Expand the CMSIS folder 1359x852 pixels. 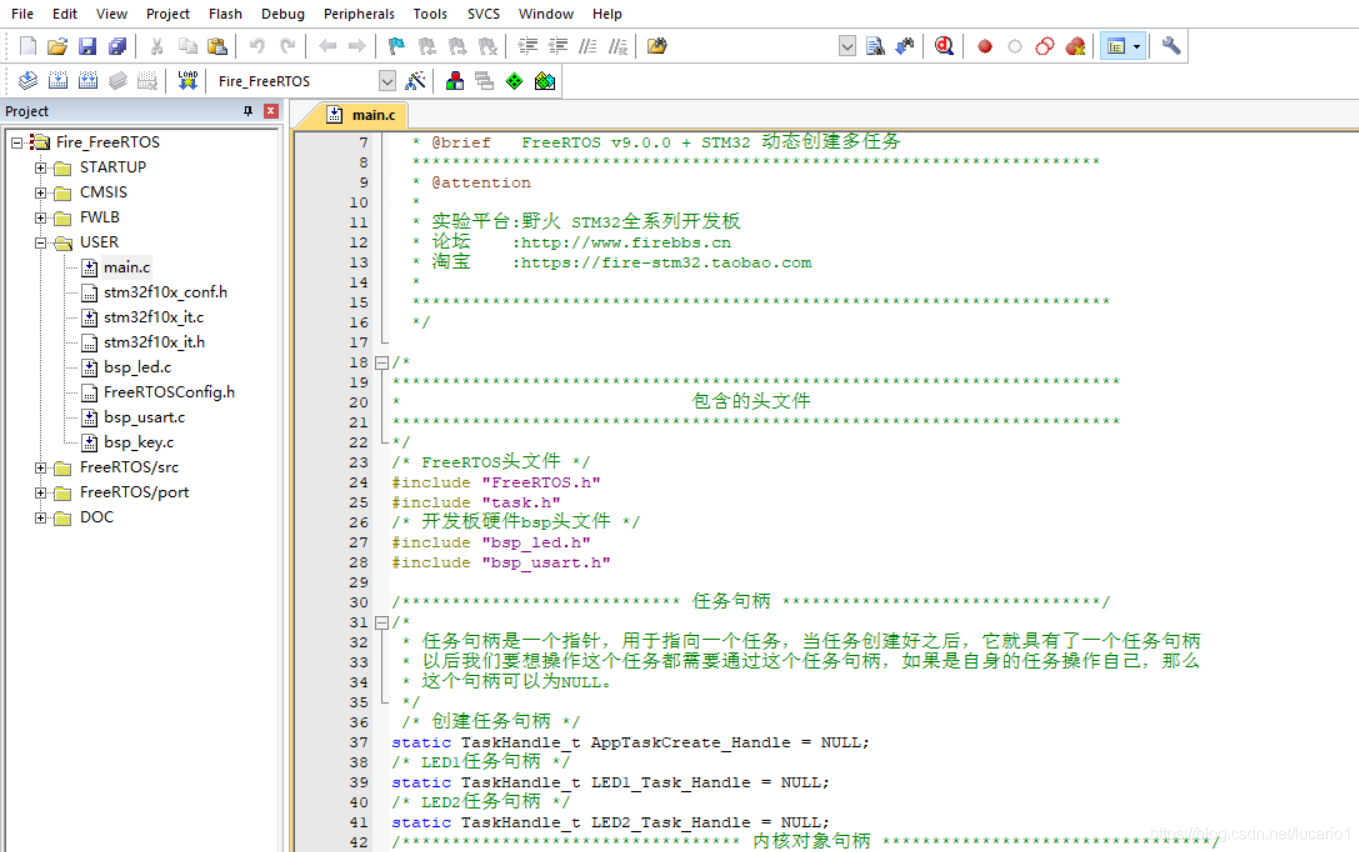tap(41, 192)
